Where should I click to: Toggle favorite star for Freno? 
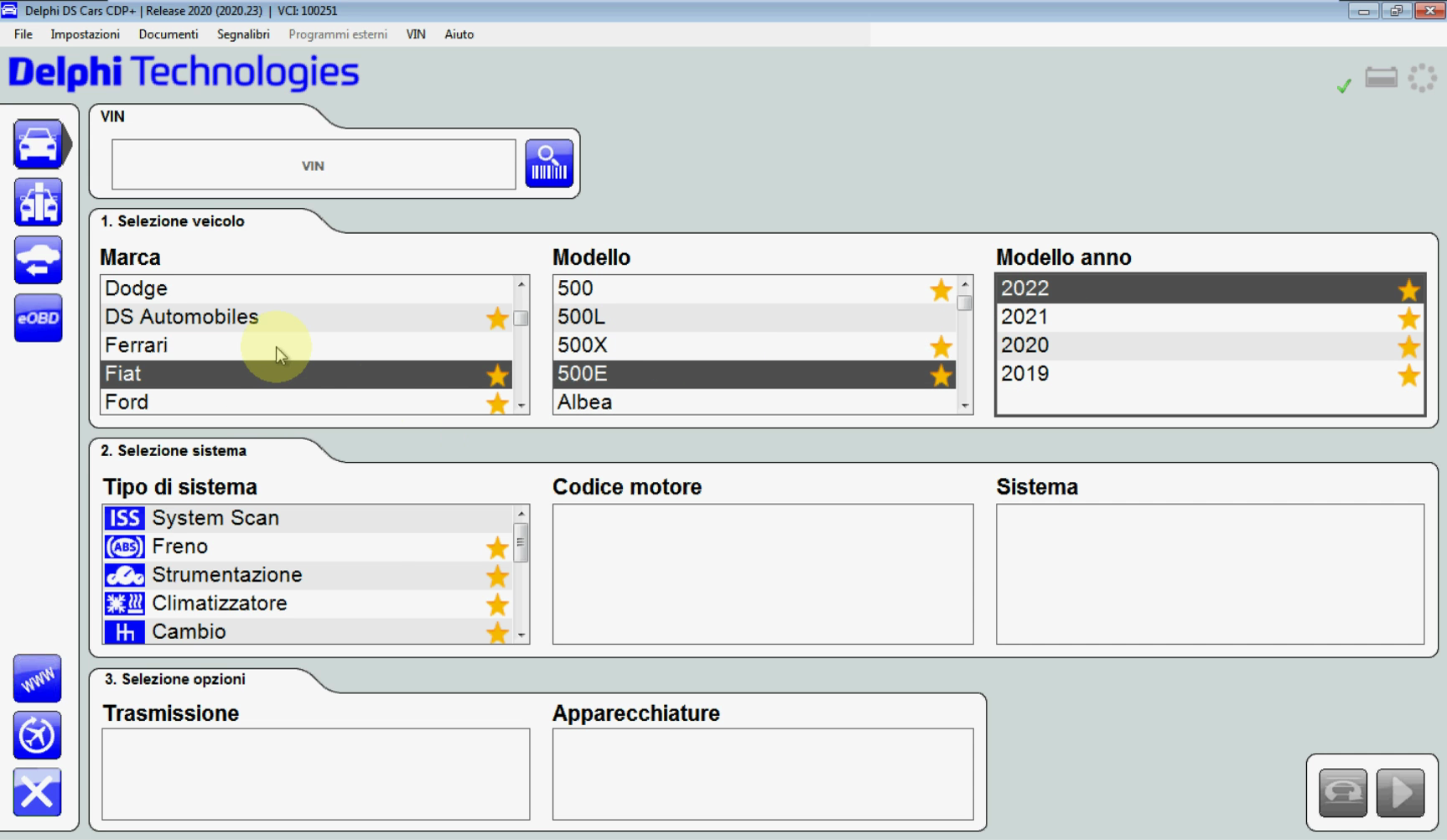497,547
